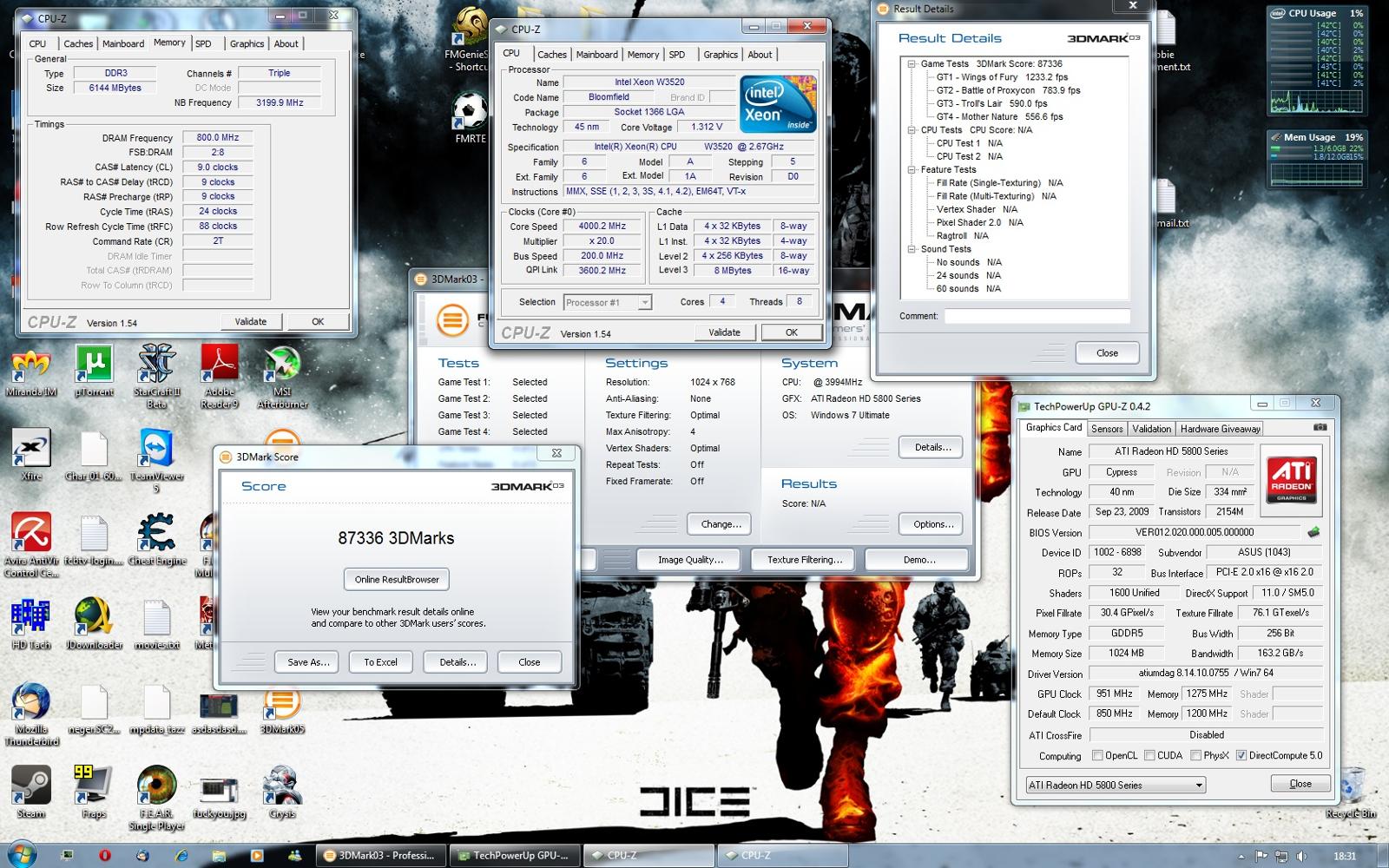Open the Windows Start orb
1389x868 pixels.
point(21,854)
